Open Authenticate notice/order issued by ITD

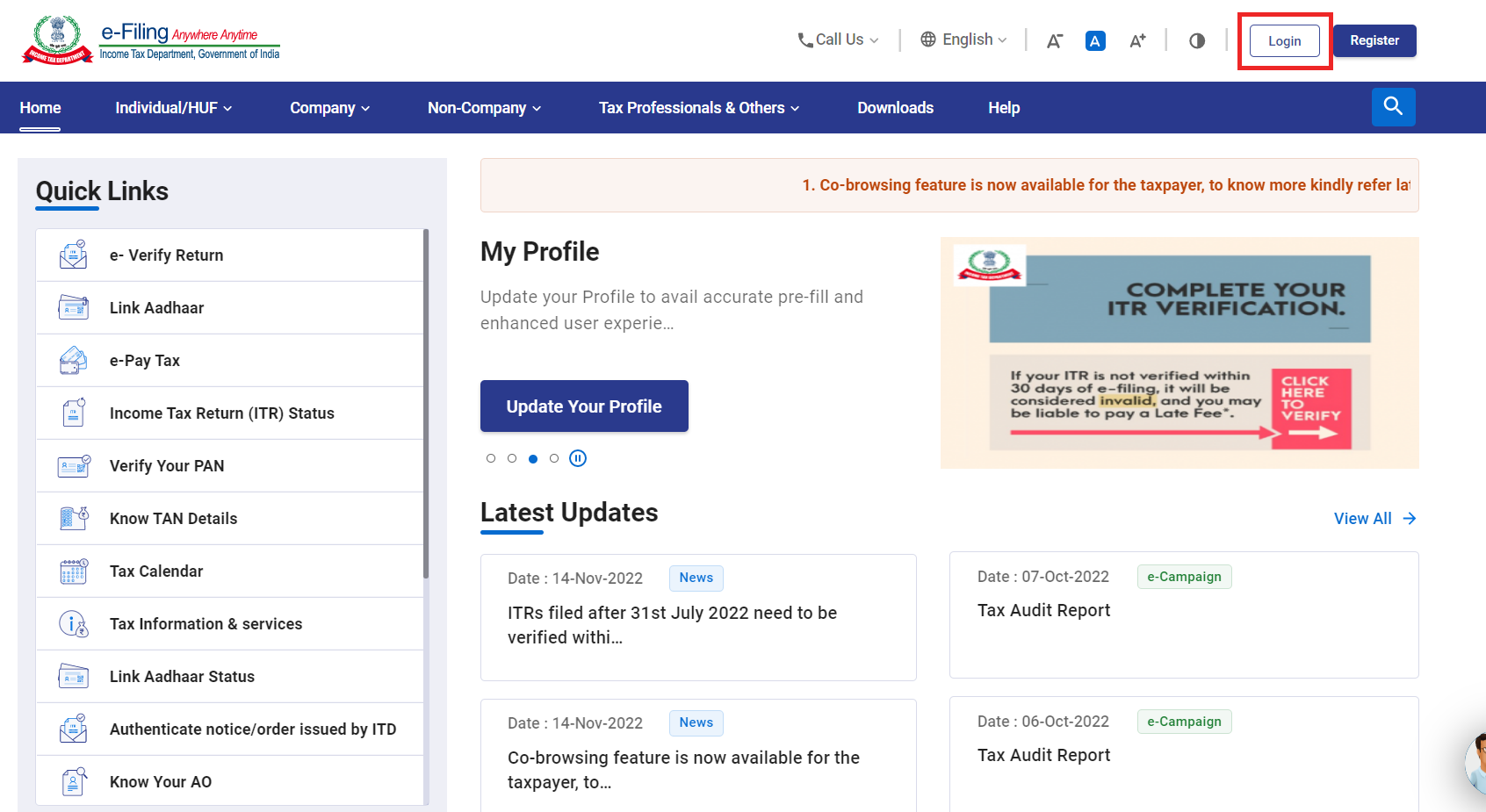[x=230, y=729]
